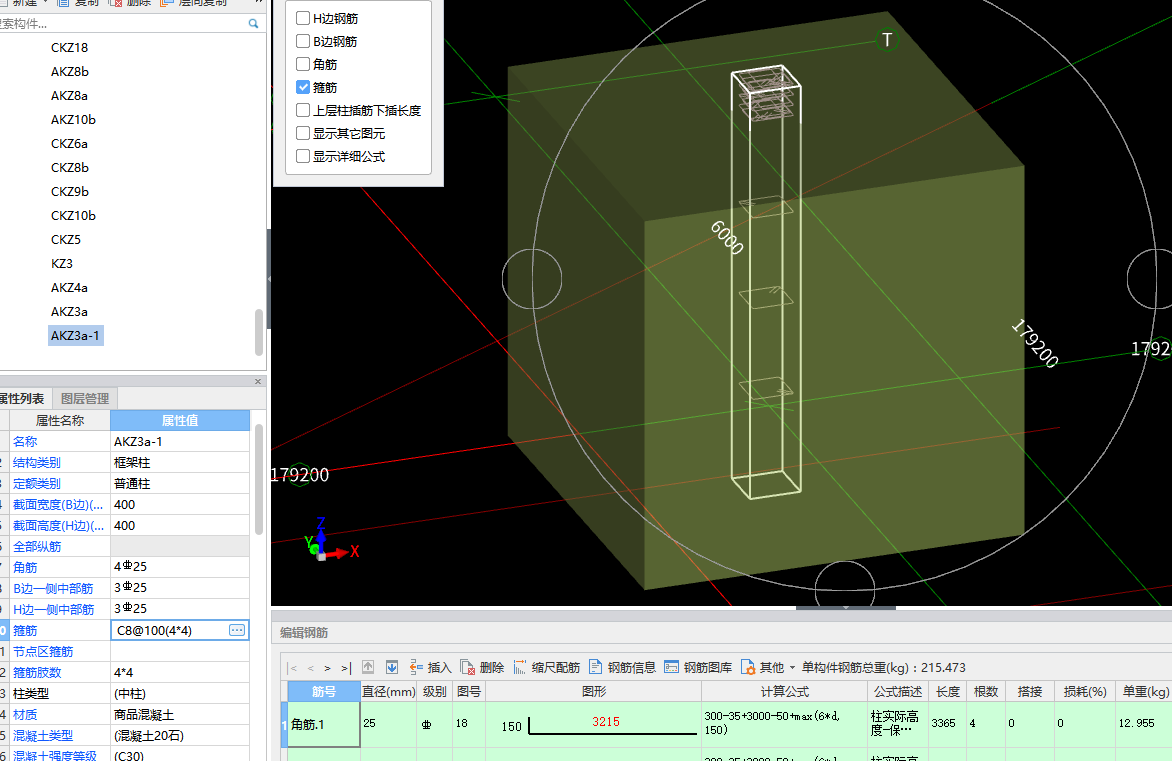Click into the component search field
This screenshot has height=761, width=1172.
point(123,24)
